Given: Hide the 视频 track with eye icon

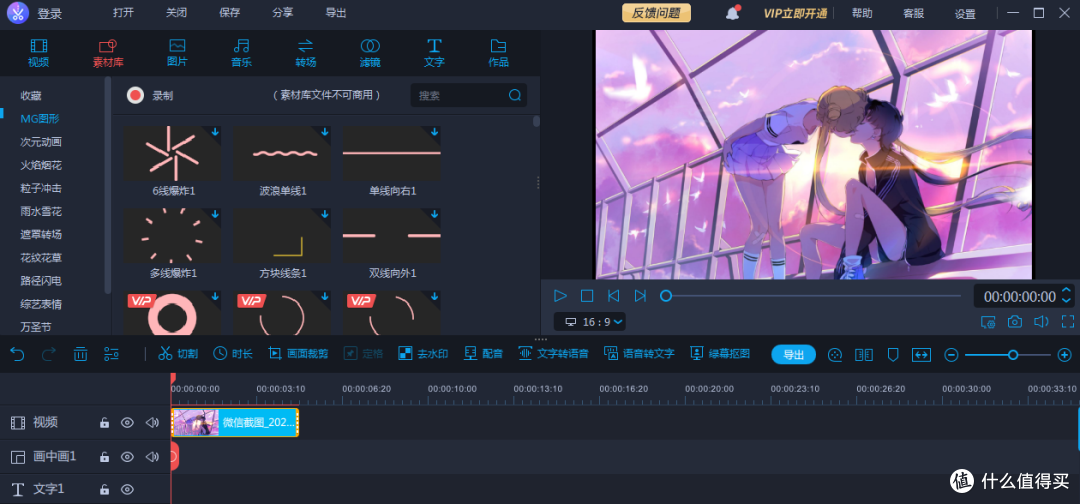Looking at the screenshot, I should pos(127,423).
